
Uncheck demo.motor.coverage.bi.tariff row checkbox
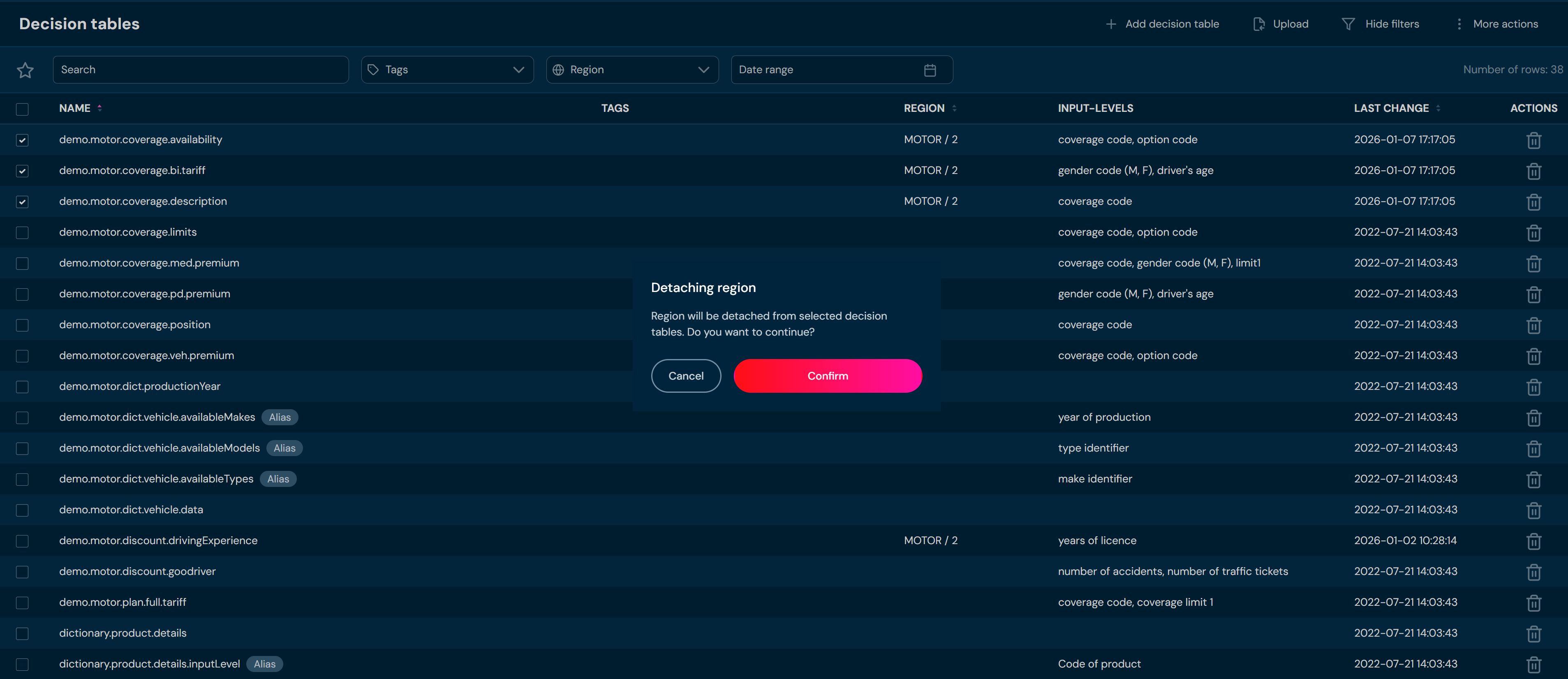pyautogui.click(x=23, y=171)
